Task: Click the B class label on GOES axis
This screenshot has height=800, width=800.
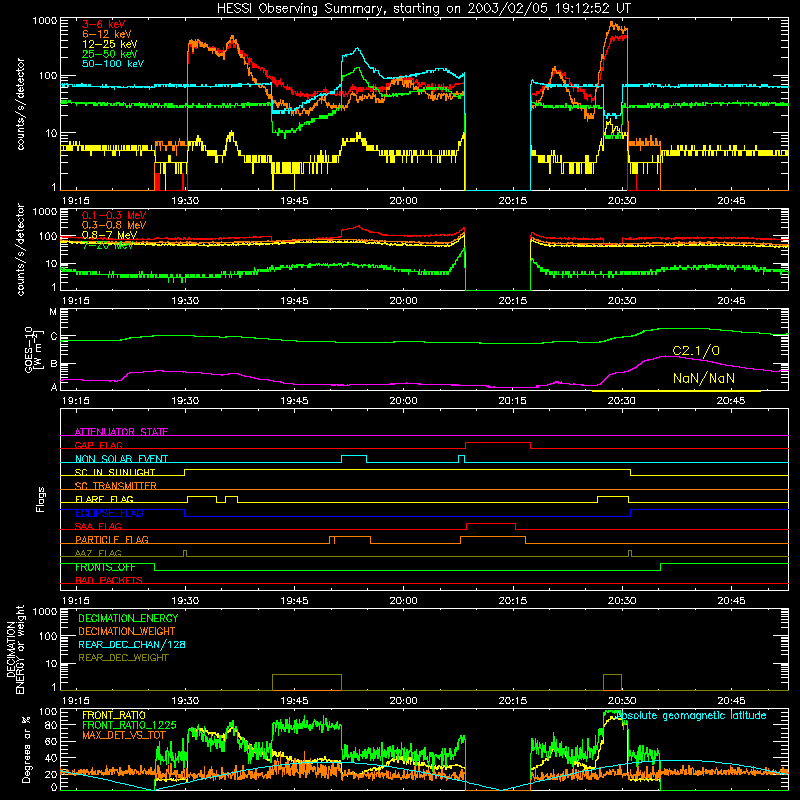Action: click(54, 364)
